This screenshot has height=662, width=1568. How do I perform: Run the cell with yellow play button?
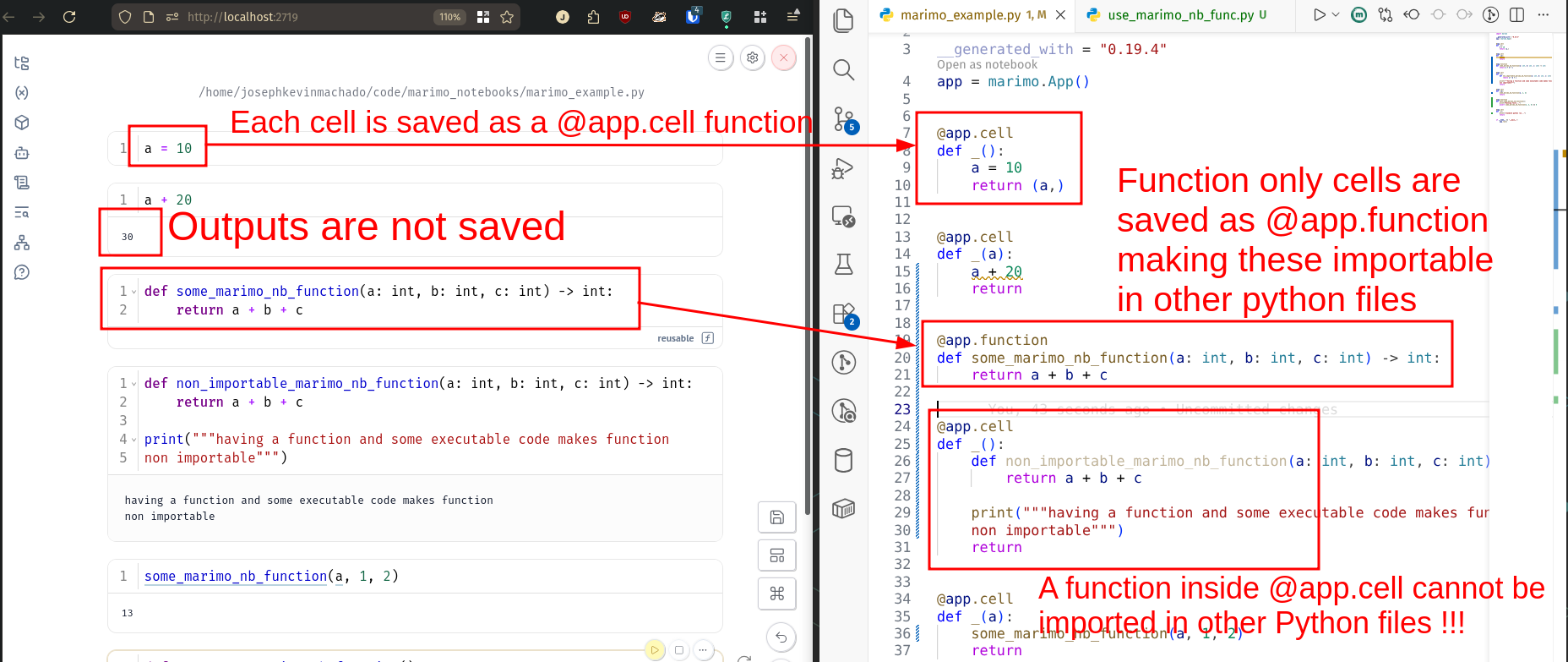point(655,650)
